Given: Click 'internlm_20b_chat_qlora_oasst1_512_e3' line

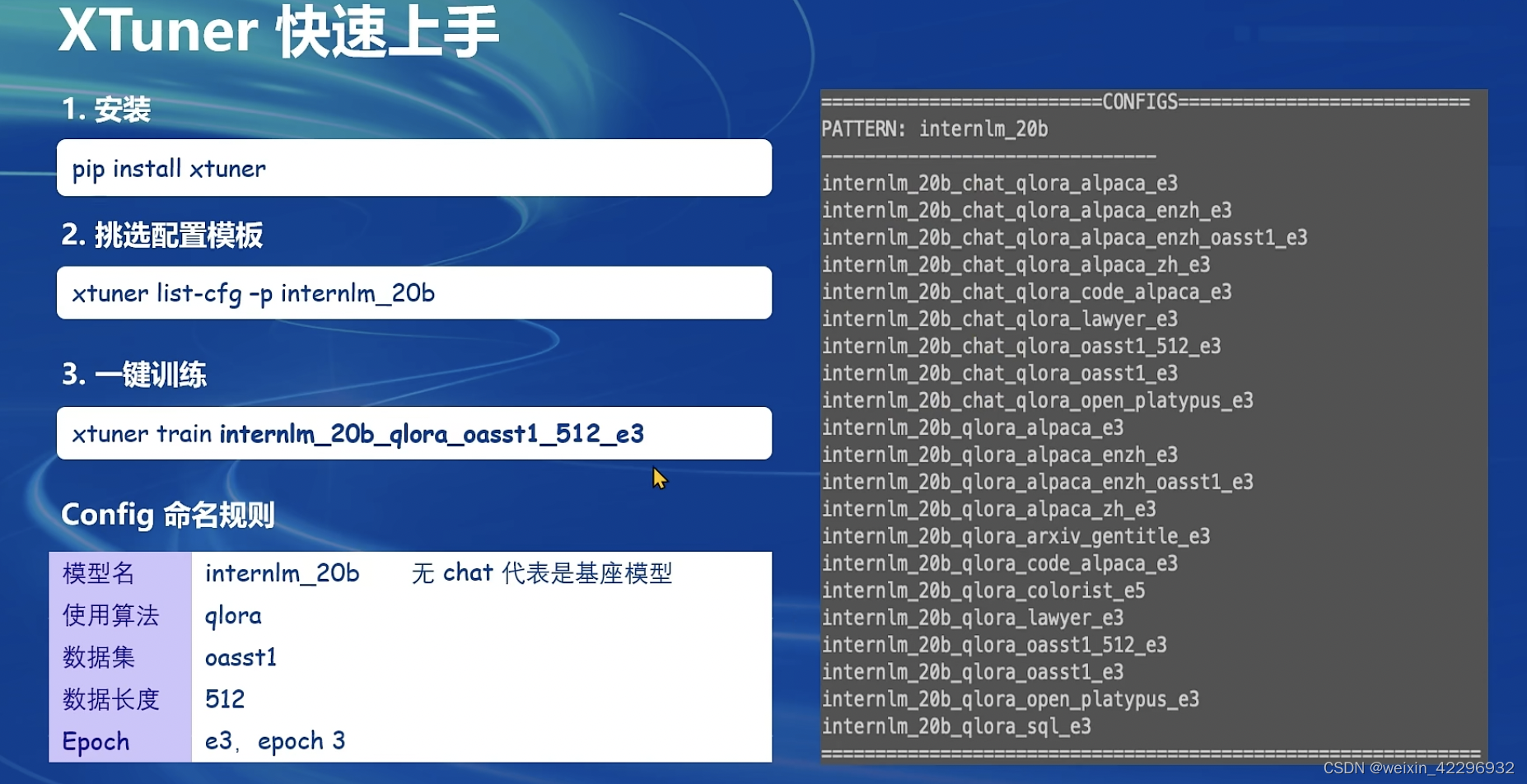Looking at the screenshot, I should coord(1021,347).
